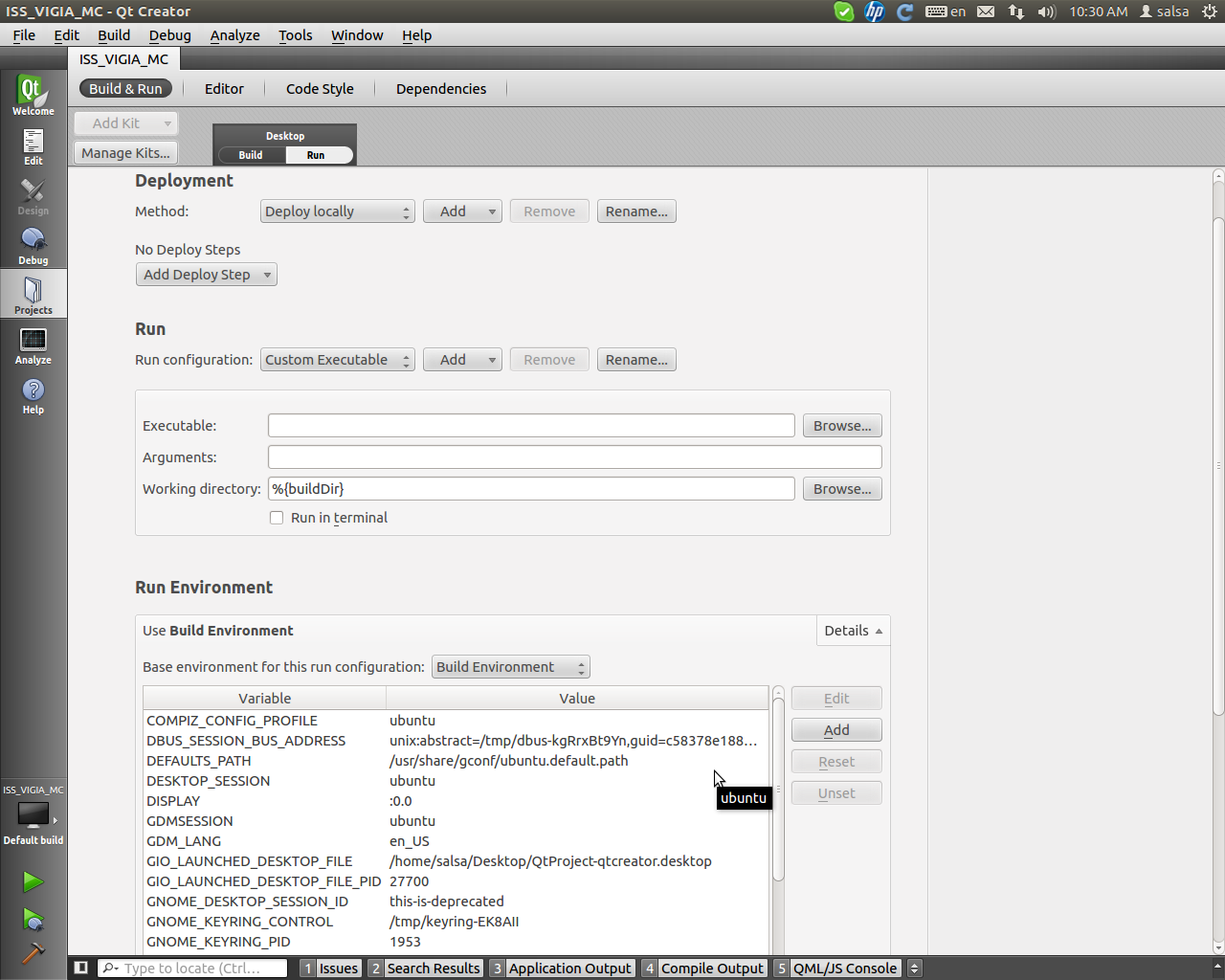The width and height of the screenshot is (1225, 980).
Task: Open the File menu
Action: pos(24,35)
